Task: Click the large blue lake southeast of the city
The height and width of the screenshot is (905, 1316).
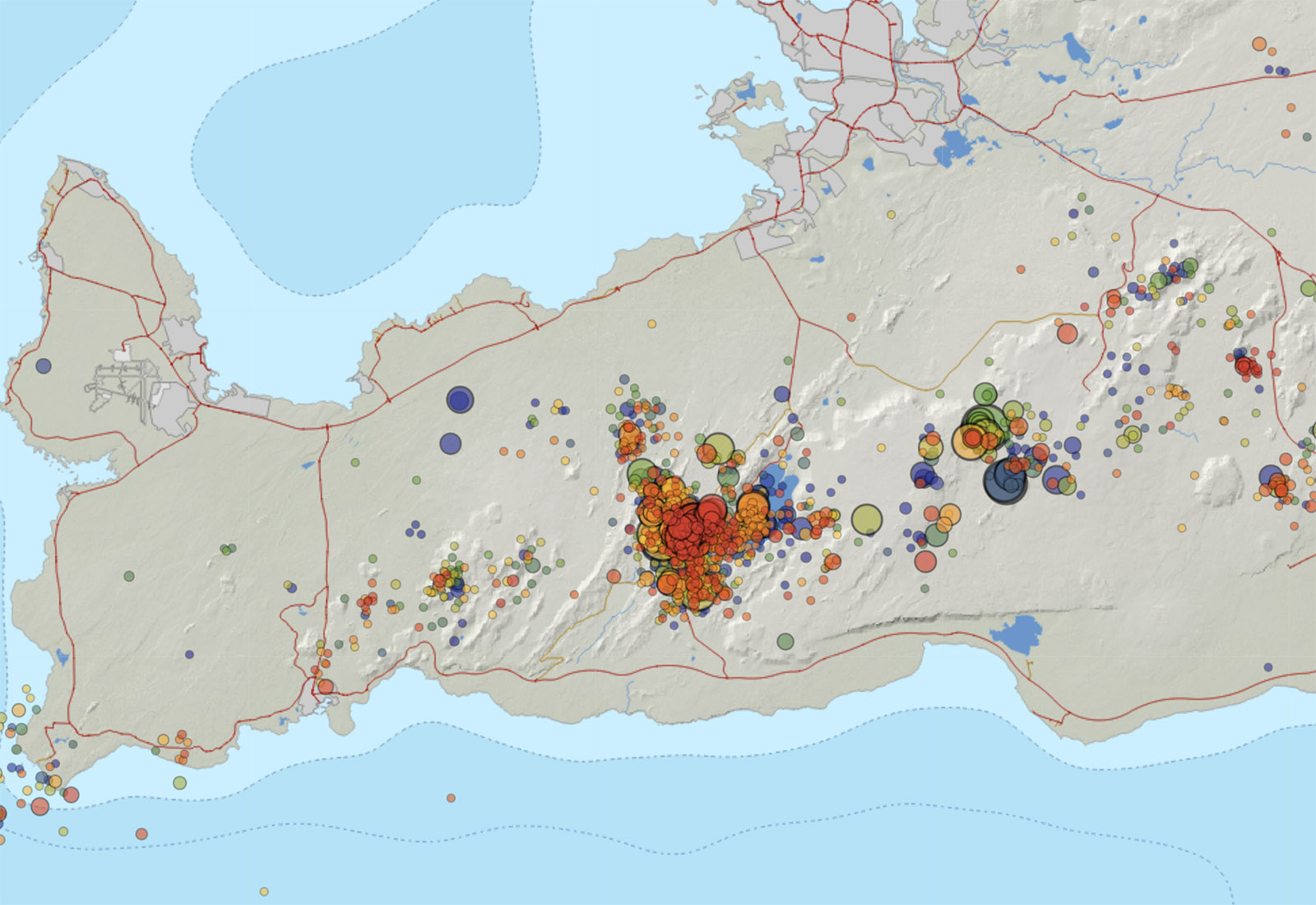Action: pyautogui.click(x=953, y=148)
